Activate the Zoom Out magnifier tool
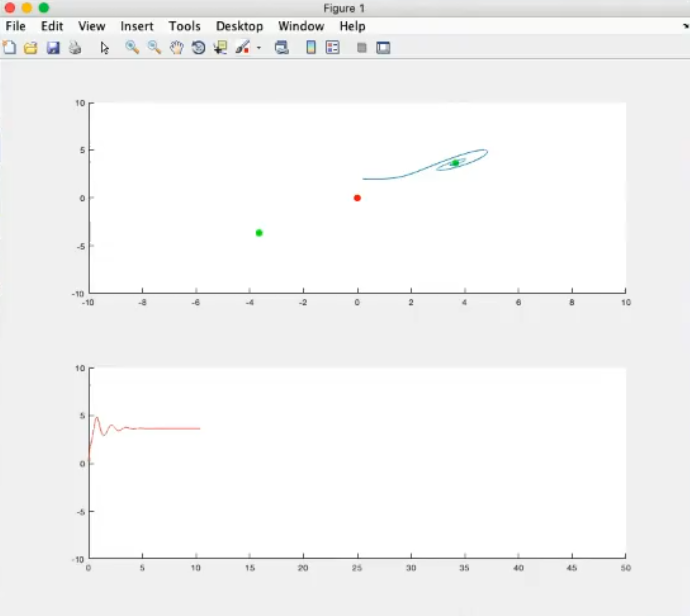This screenshot has height=616, width=690. tap(154, 47)
